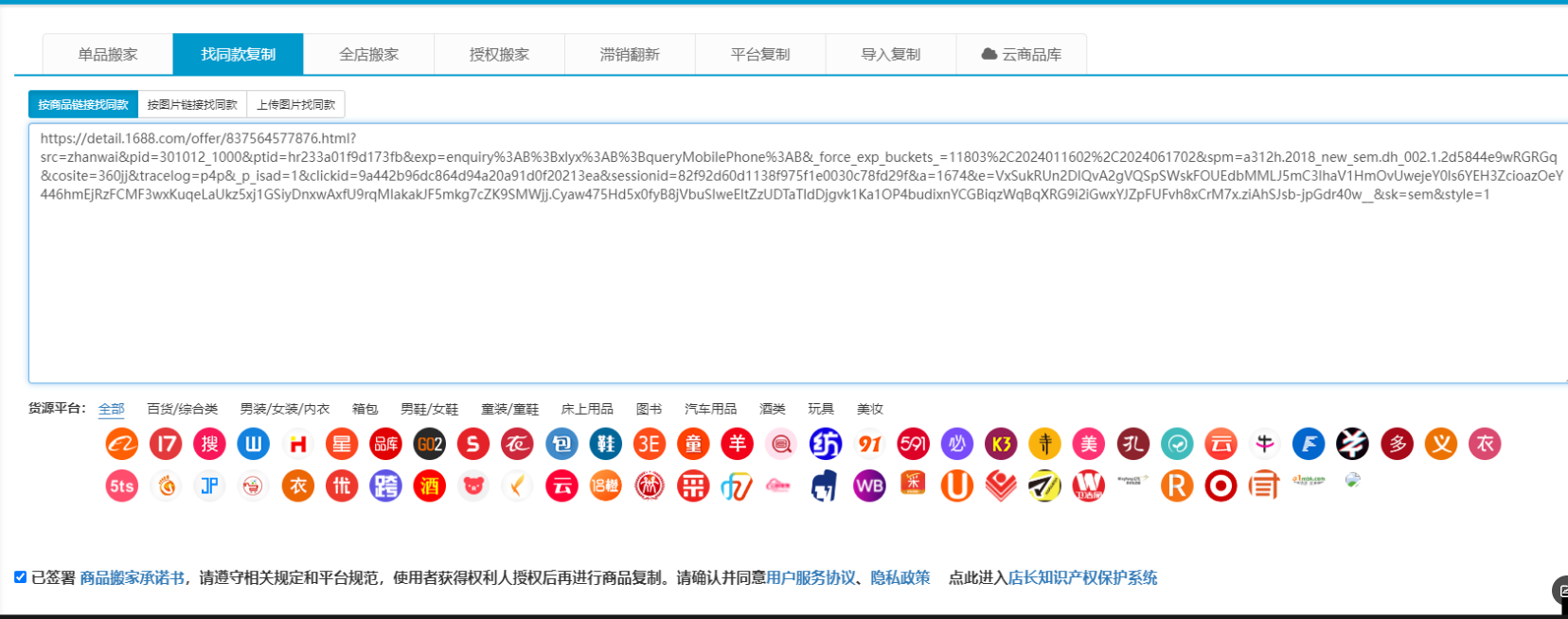Filter platforms by 箱包 category

[x=365, y=409]
